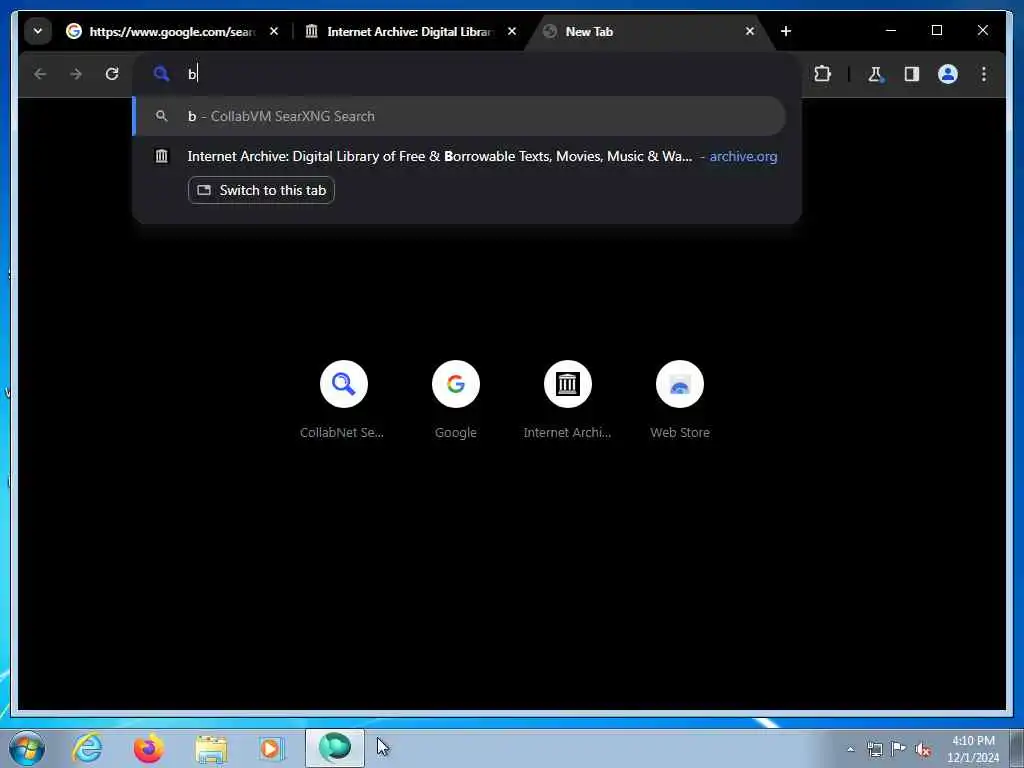Open the CollabNet Search shortcut
This screenshot has width=1024, height=768.
344,400
